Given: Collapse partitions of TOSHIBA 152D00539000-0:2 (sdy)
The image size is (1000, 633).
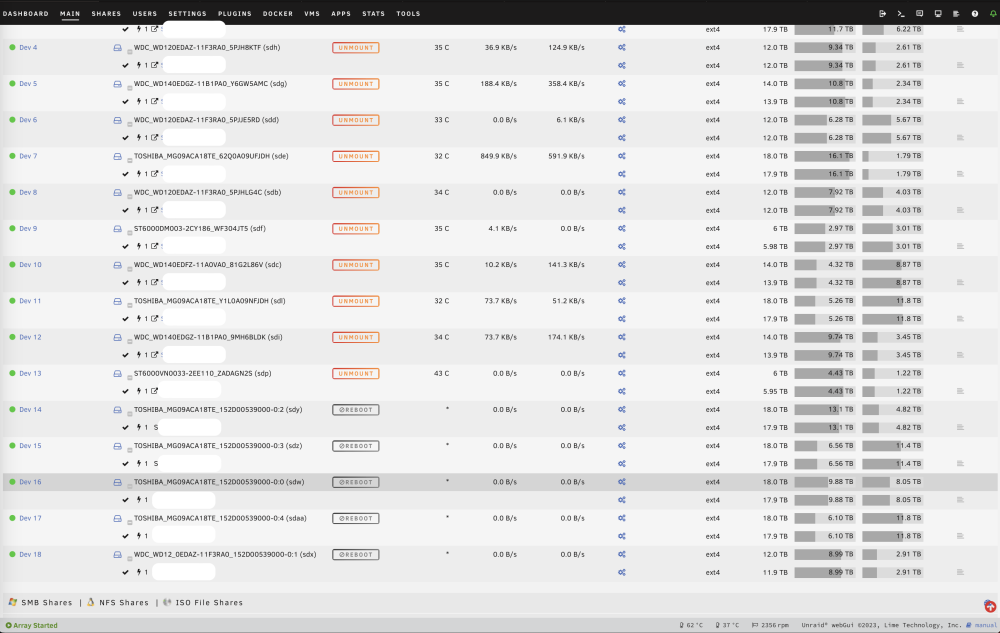Looking at the screenshot, I should pyautogui.click(x=129, y=413).
